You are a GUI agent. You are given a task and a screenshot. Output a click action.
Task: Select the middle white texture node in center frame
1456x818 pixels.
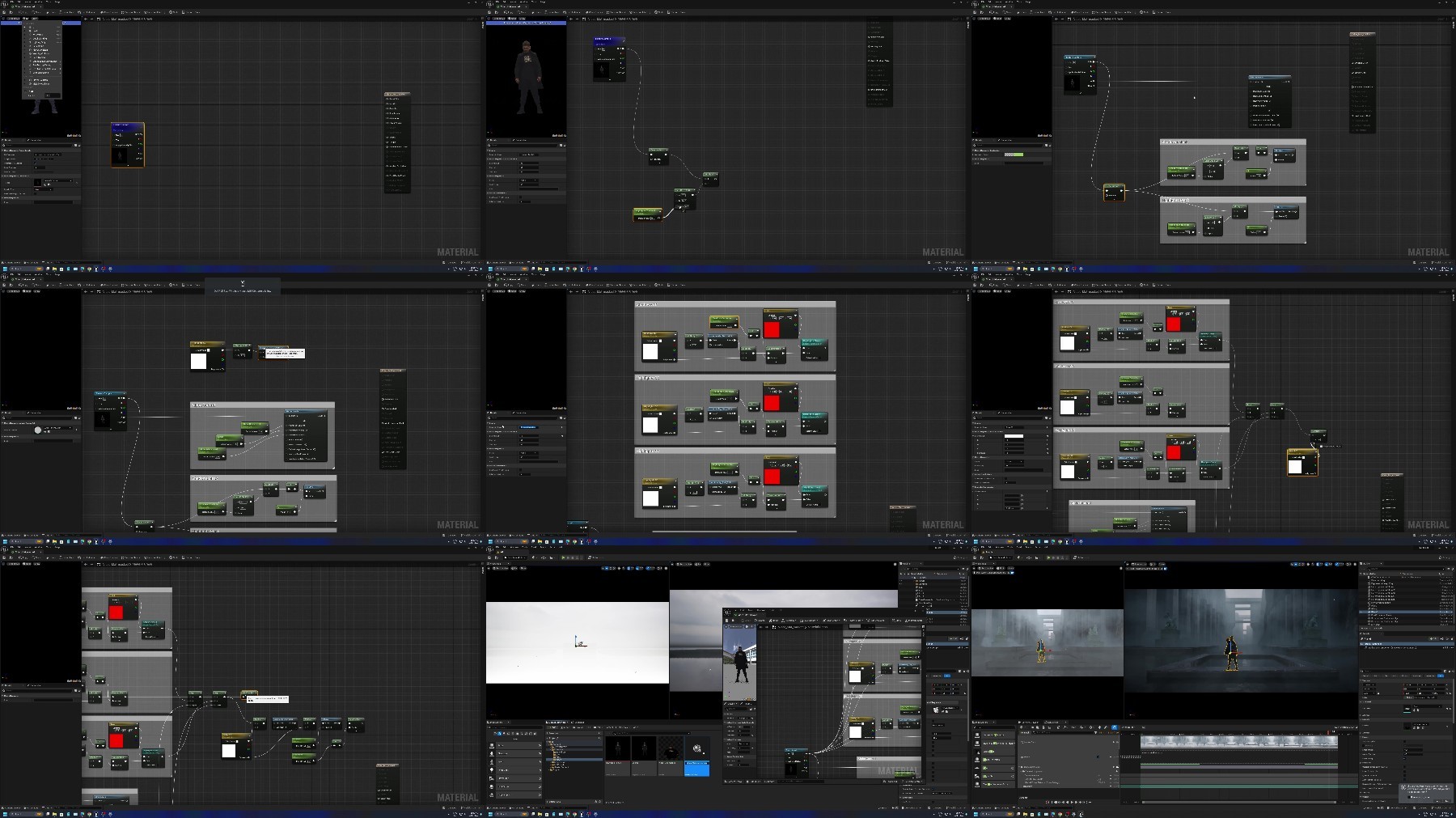[660, 419]
